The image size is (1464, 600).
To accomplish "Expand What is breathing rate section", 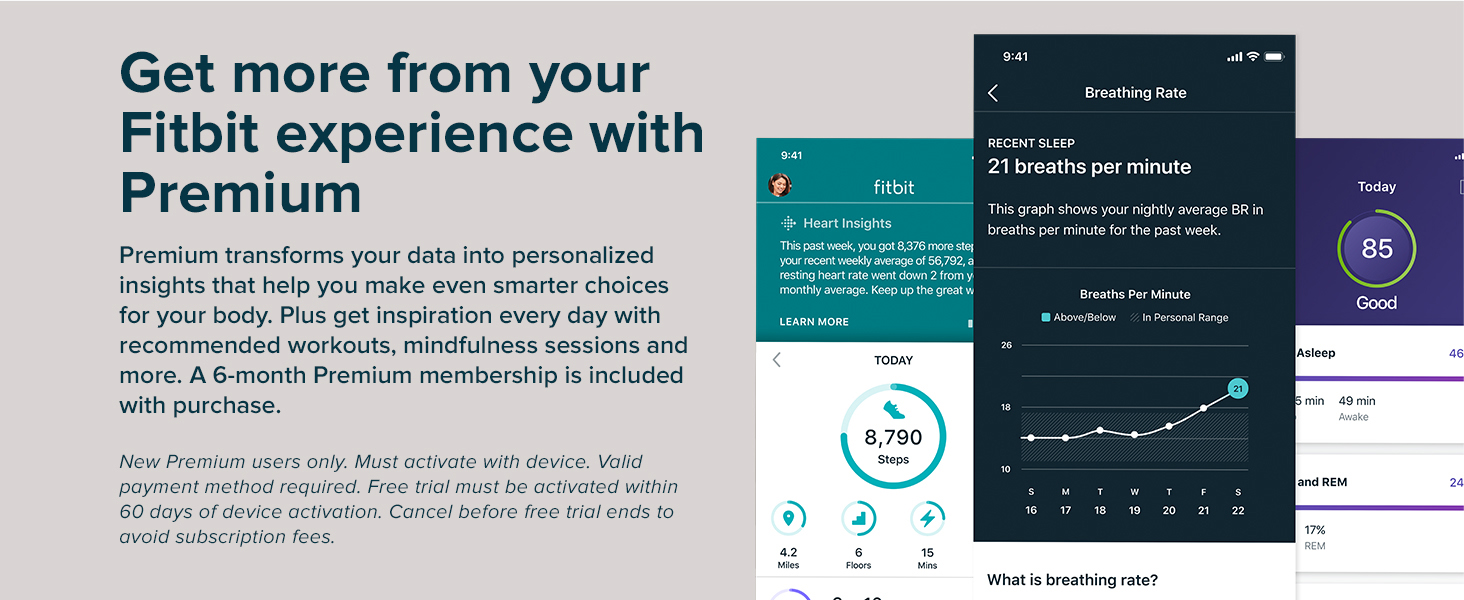I will coord(1072,580).
